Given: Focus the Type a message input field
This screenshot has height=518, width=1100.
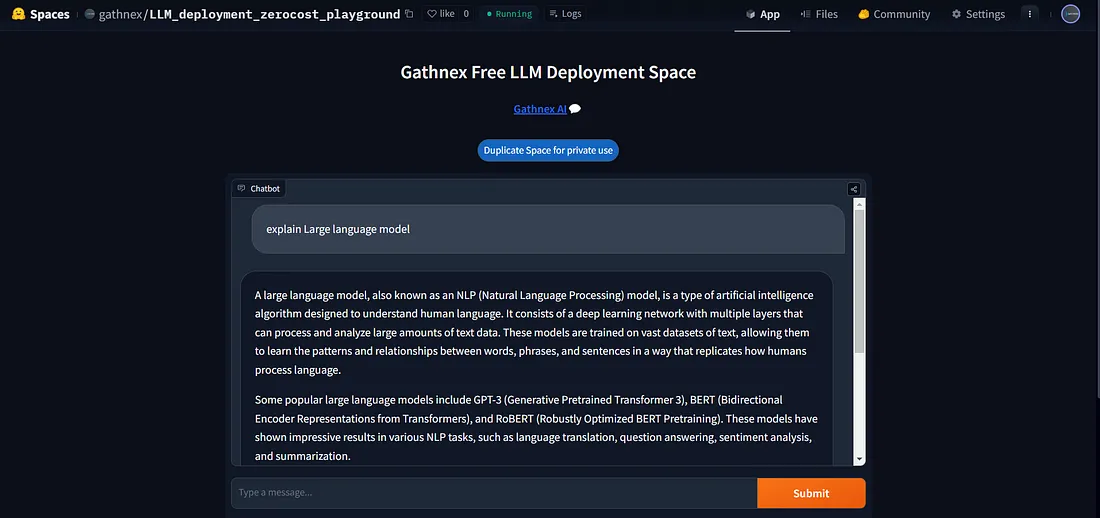Looking at the screenshot, I should 493,492.
